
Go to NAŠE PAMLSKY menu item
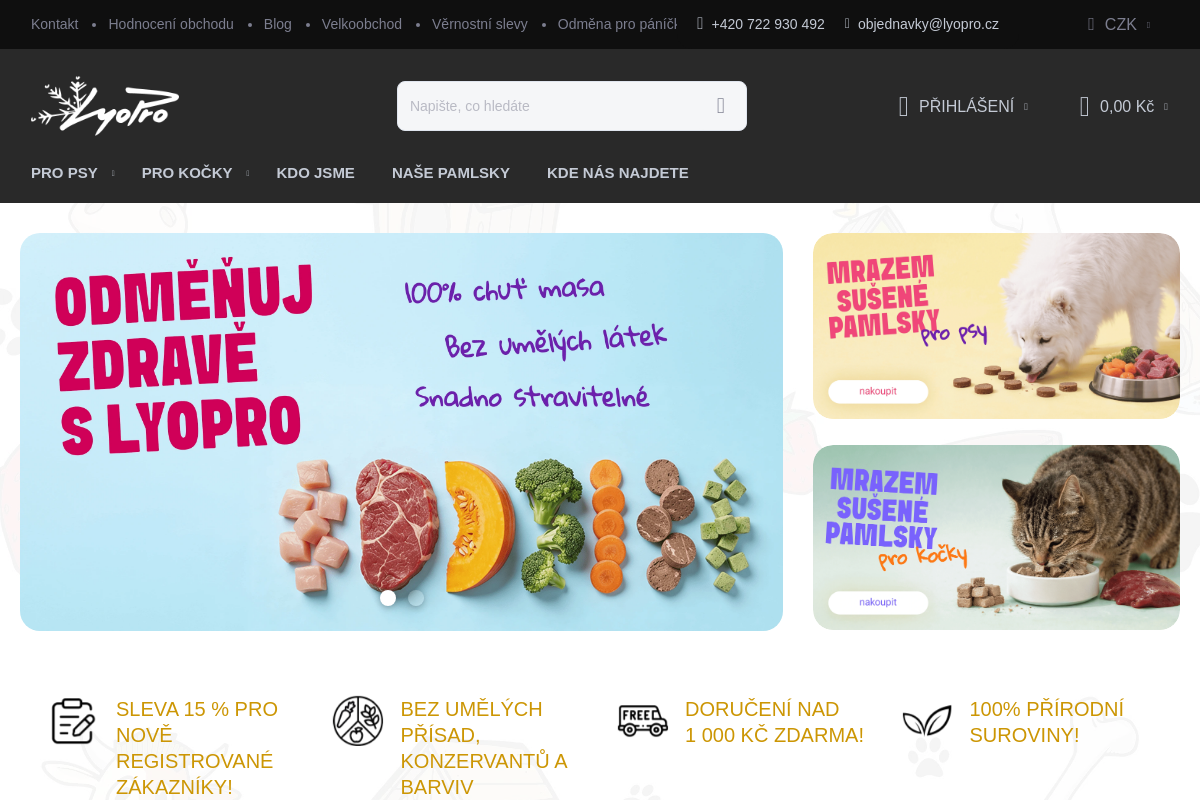click(x=451, y=173)
